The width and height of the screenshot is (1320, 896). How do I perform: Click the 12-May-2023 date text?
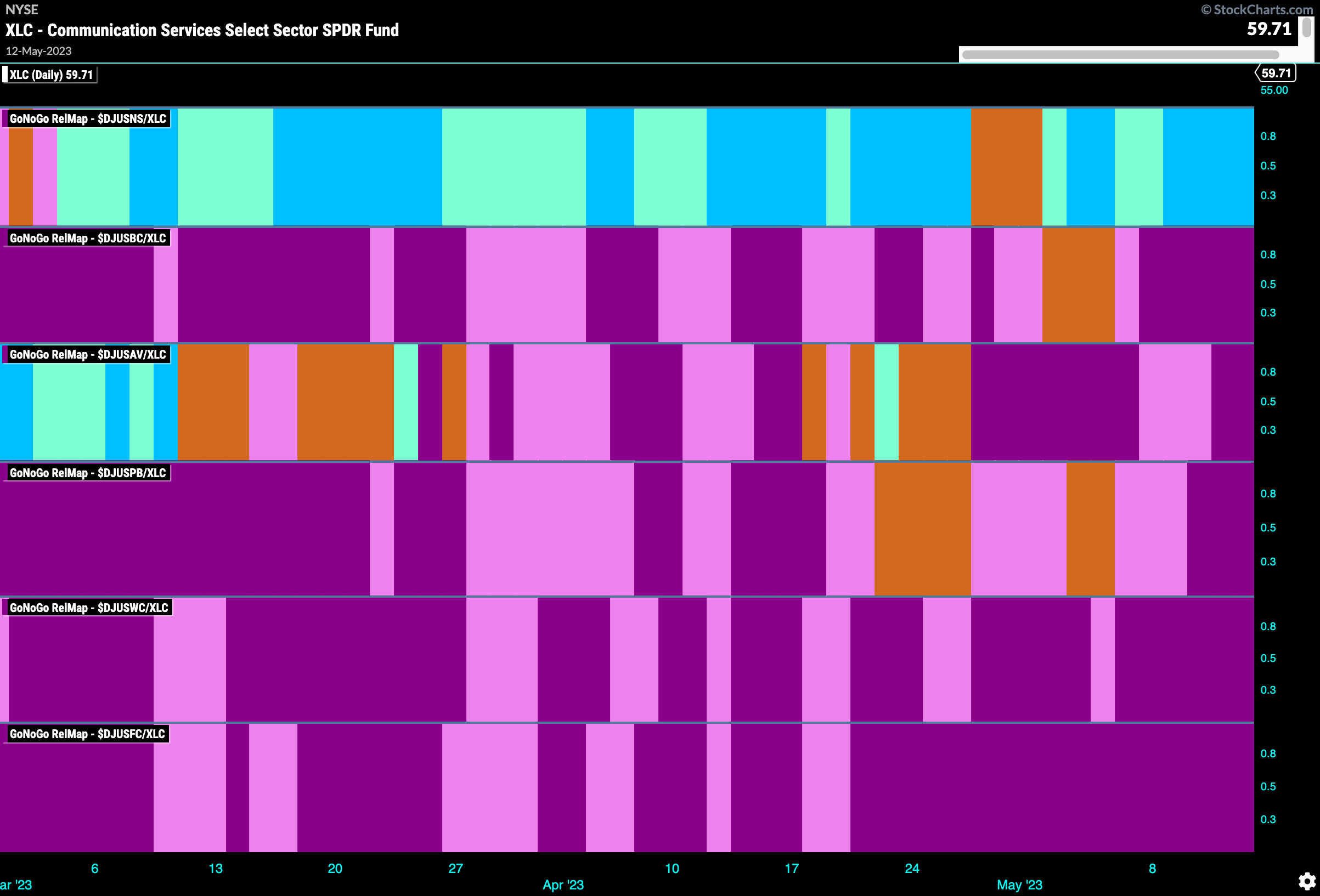[x=38, y=51]
